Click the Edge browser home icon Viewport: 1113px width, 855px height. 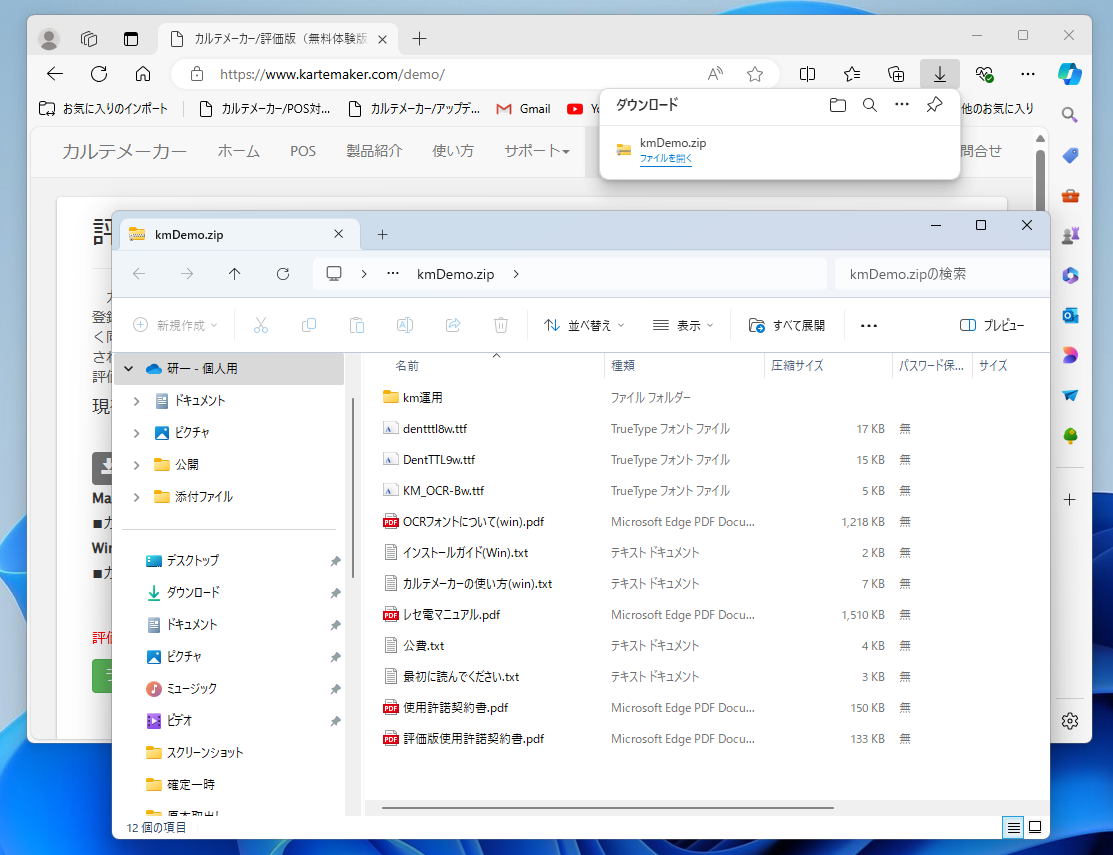(143, 74)
